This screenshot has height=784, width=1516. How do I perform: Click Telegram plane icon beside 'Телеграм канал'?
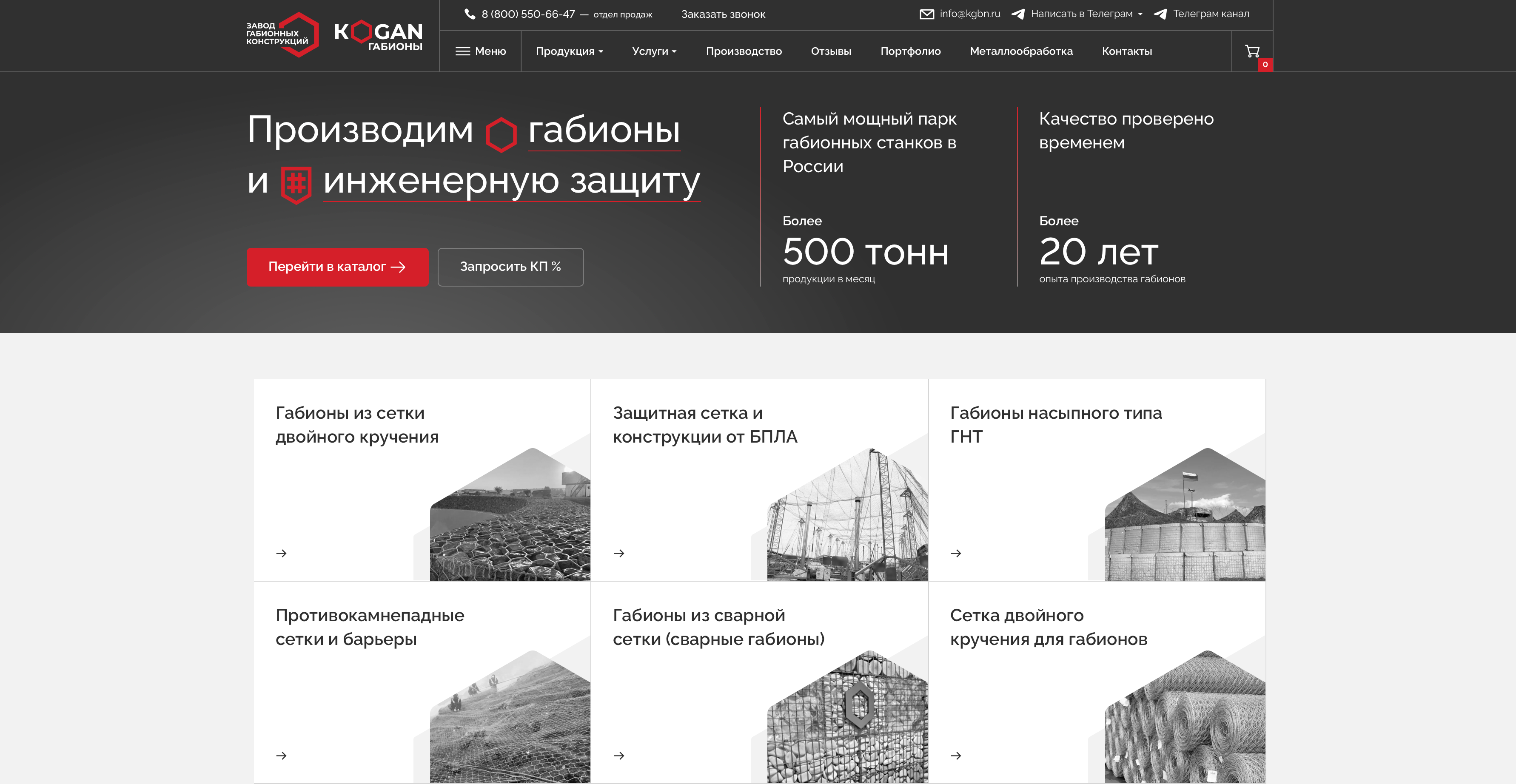[1160, 14]
